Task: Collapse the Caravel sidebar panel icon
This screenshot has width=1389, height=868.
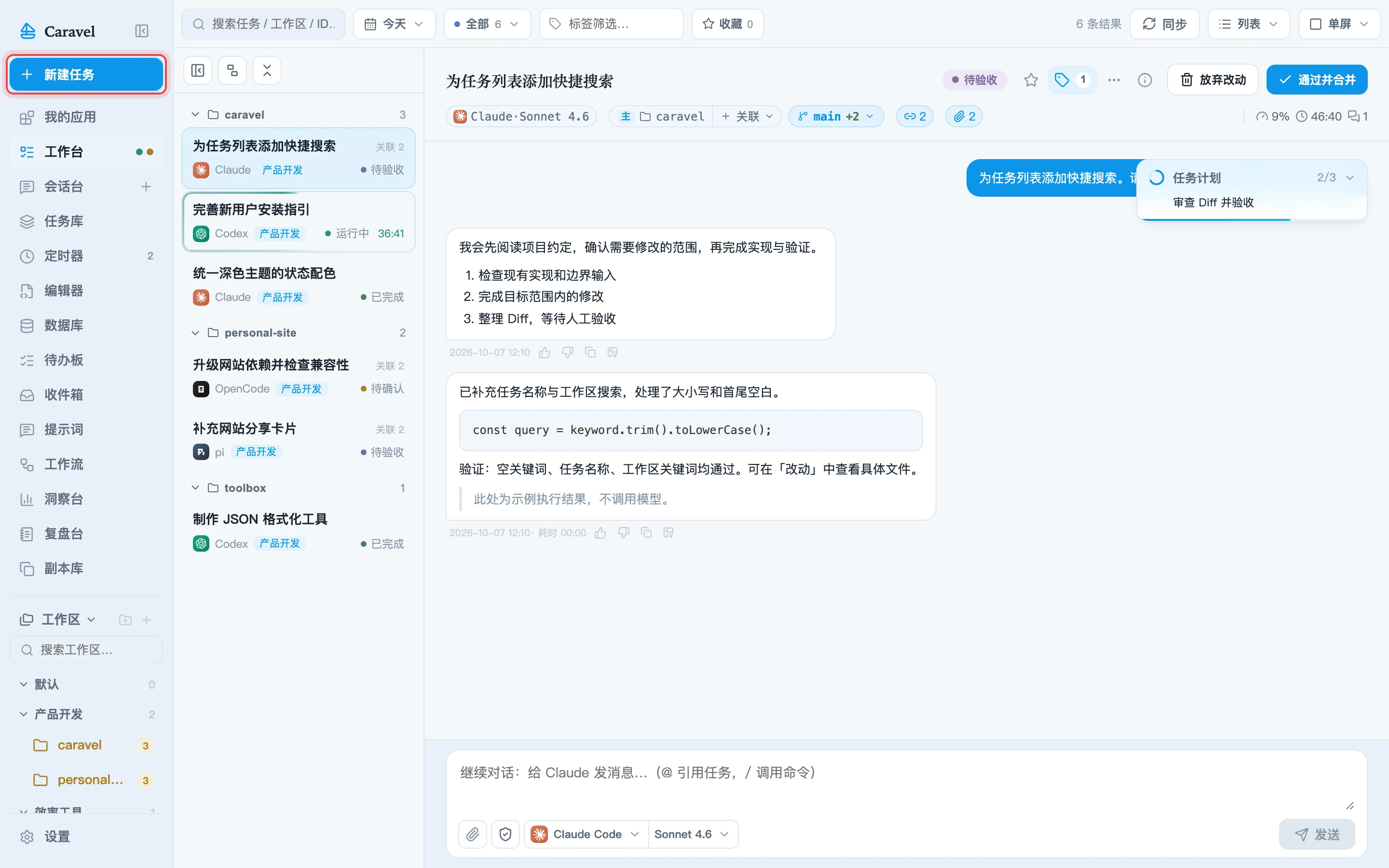Action: click(141, 31)
